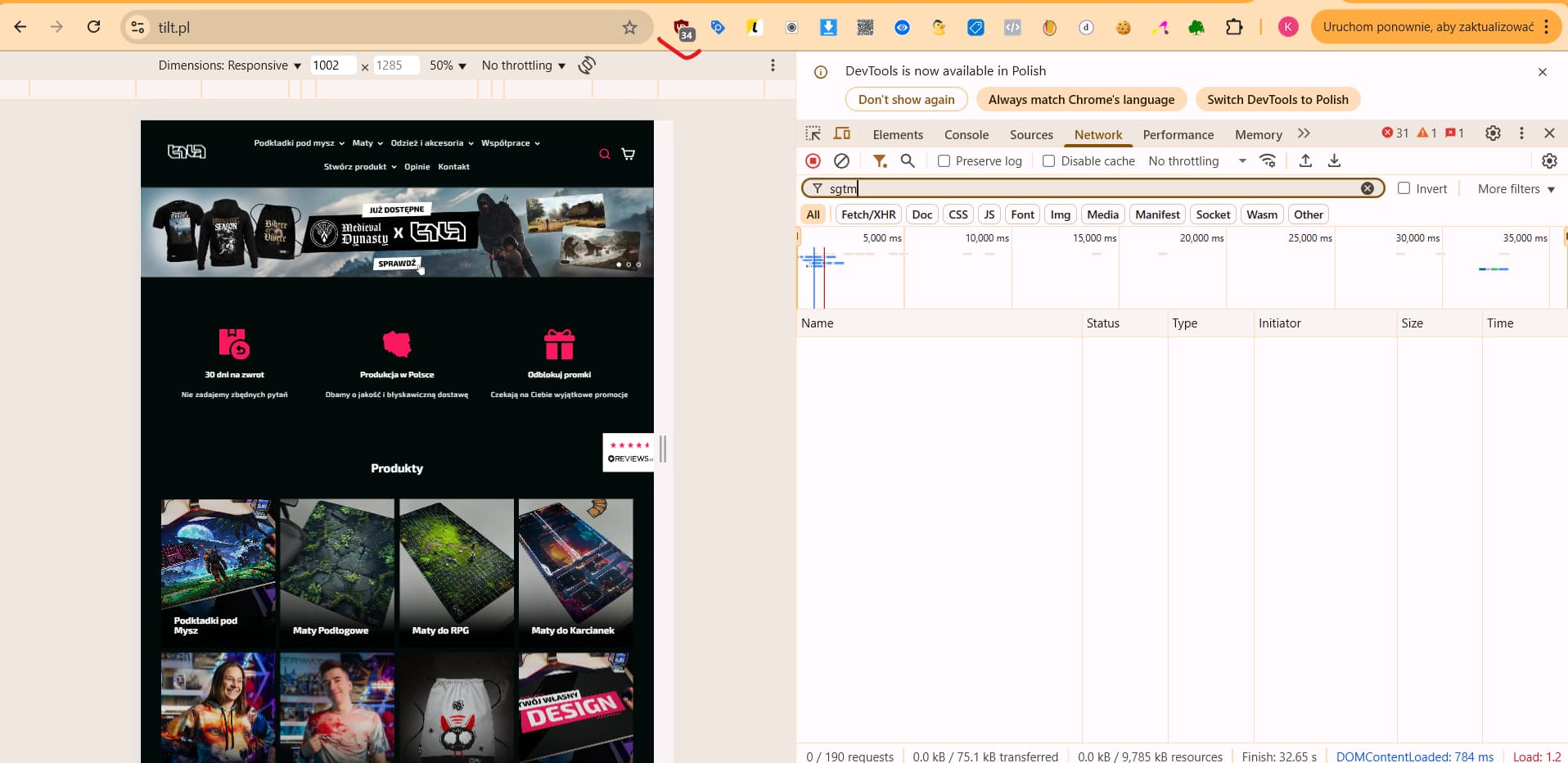Open Dimensions Responsive dropdown
Viewport: 1568px width, 763px height.
click(x=230, y=65)
